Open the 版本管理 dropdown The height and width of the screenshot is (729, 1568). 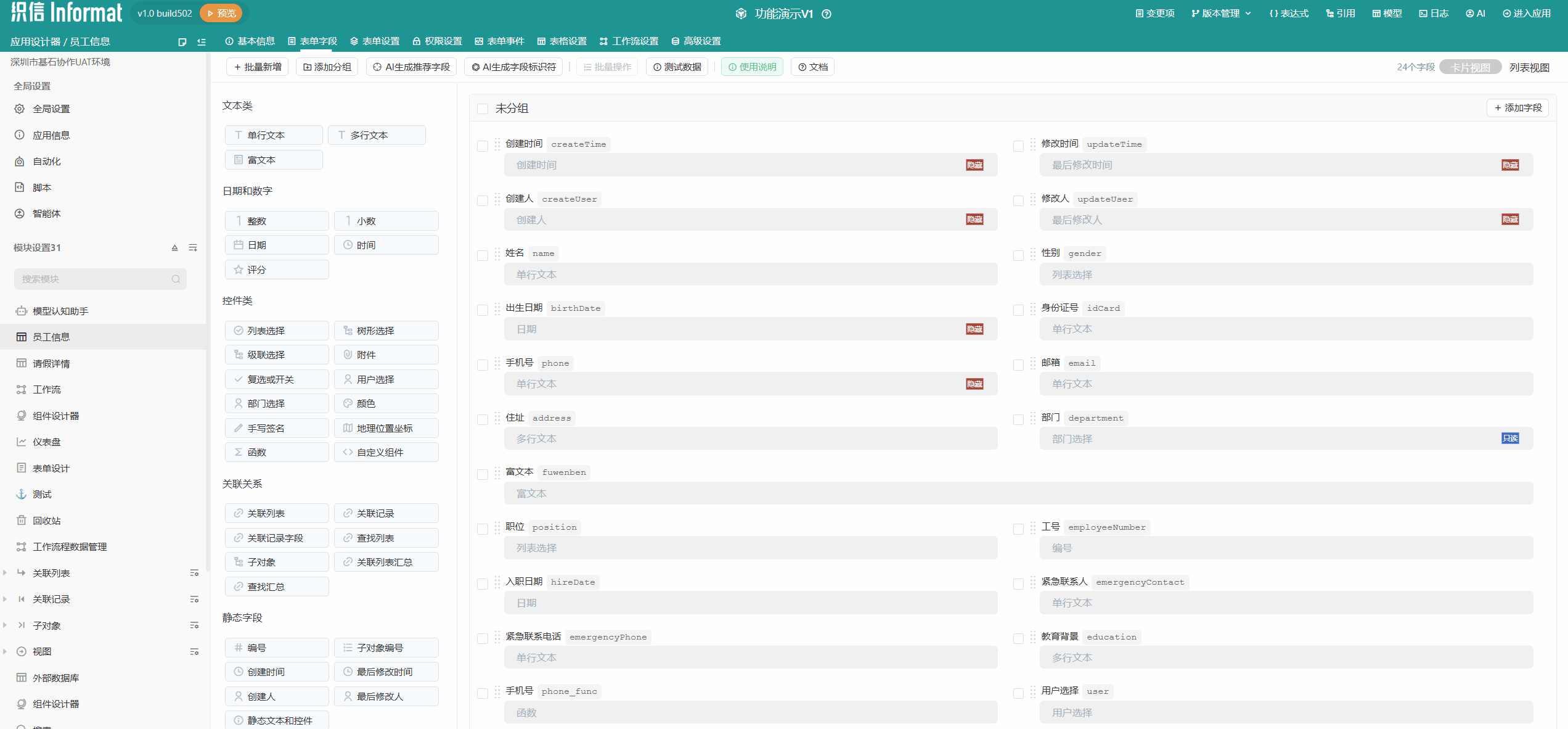click(1221, 14)
